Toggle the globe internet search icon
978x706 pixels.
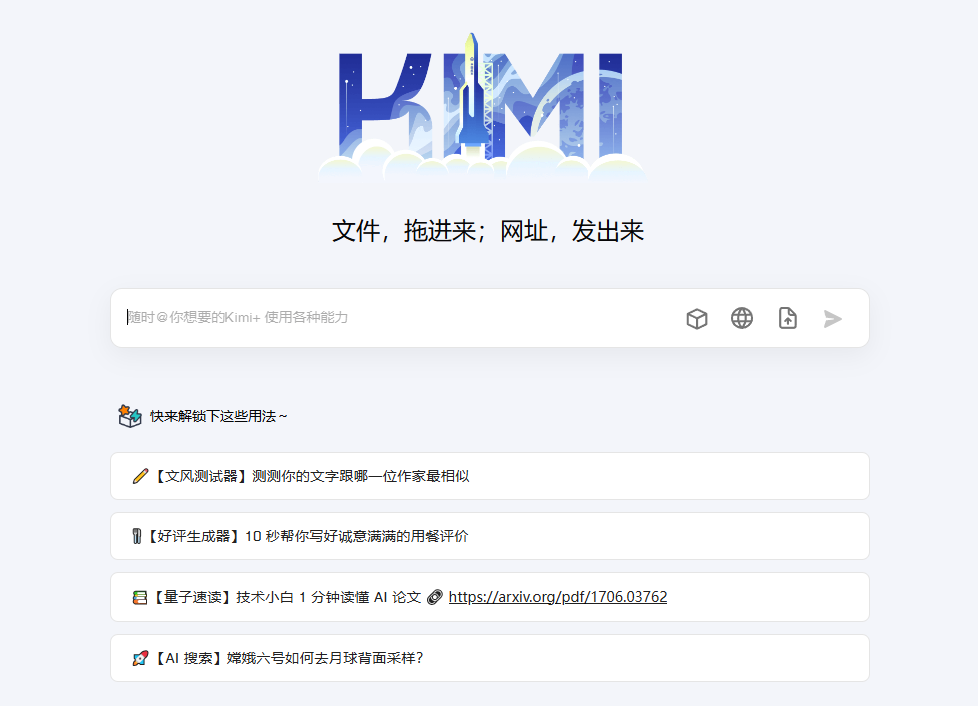[x=742, y=318]
